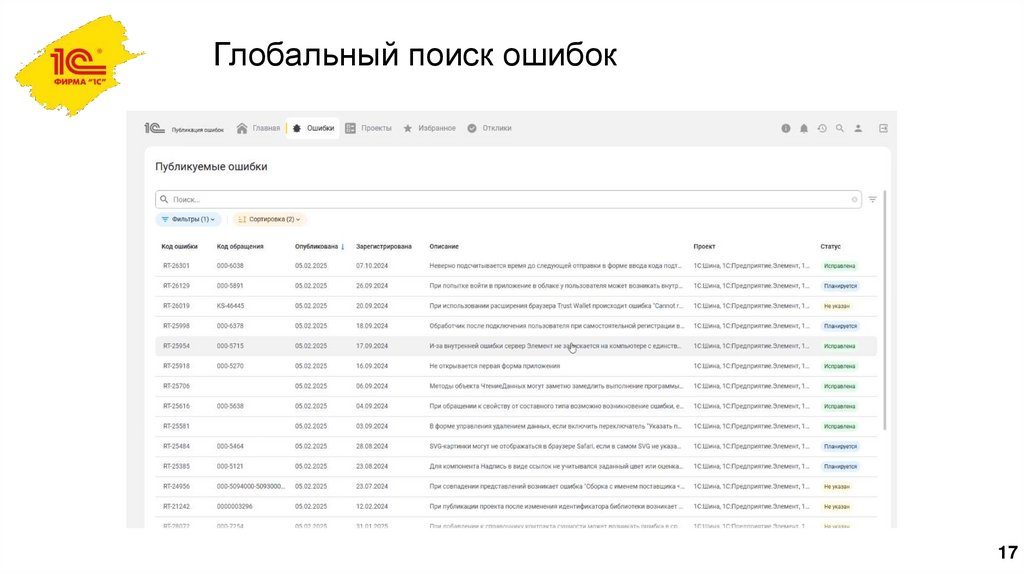Click Планируется status badge of RT-26129
The height and width of the screenshot is (574, 1024).
840,286
